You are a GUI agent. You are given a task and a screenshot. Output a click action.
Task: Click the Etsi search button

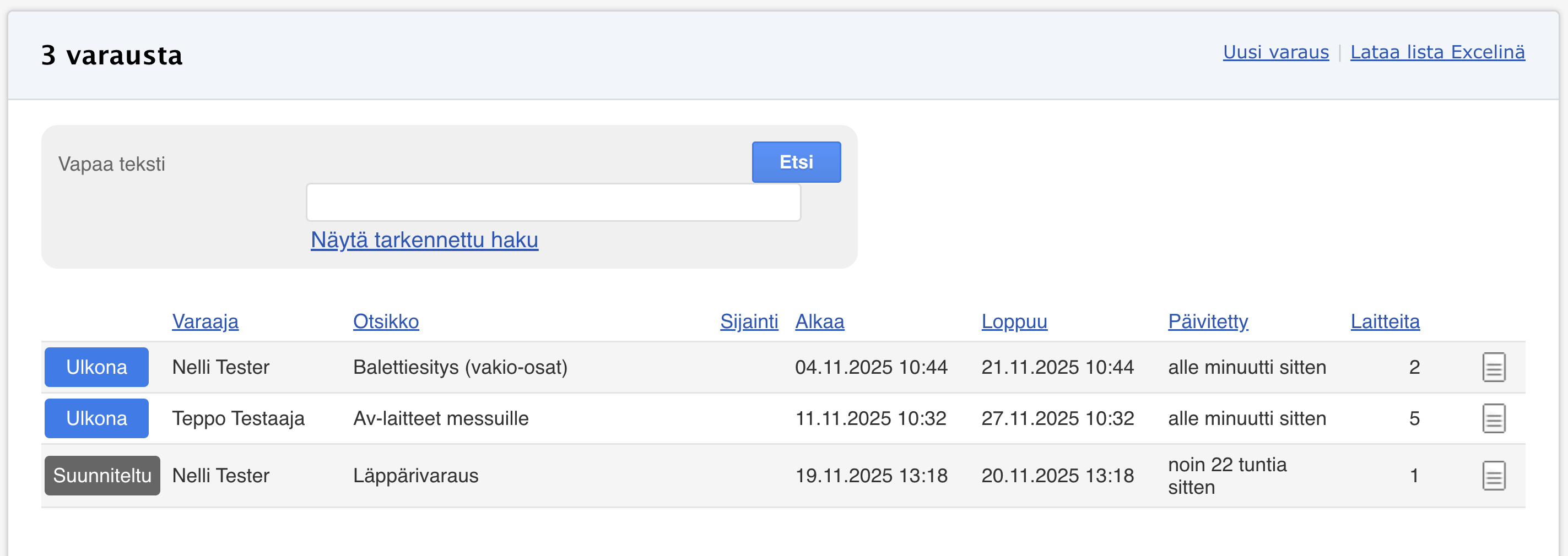click(796, 162)
